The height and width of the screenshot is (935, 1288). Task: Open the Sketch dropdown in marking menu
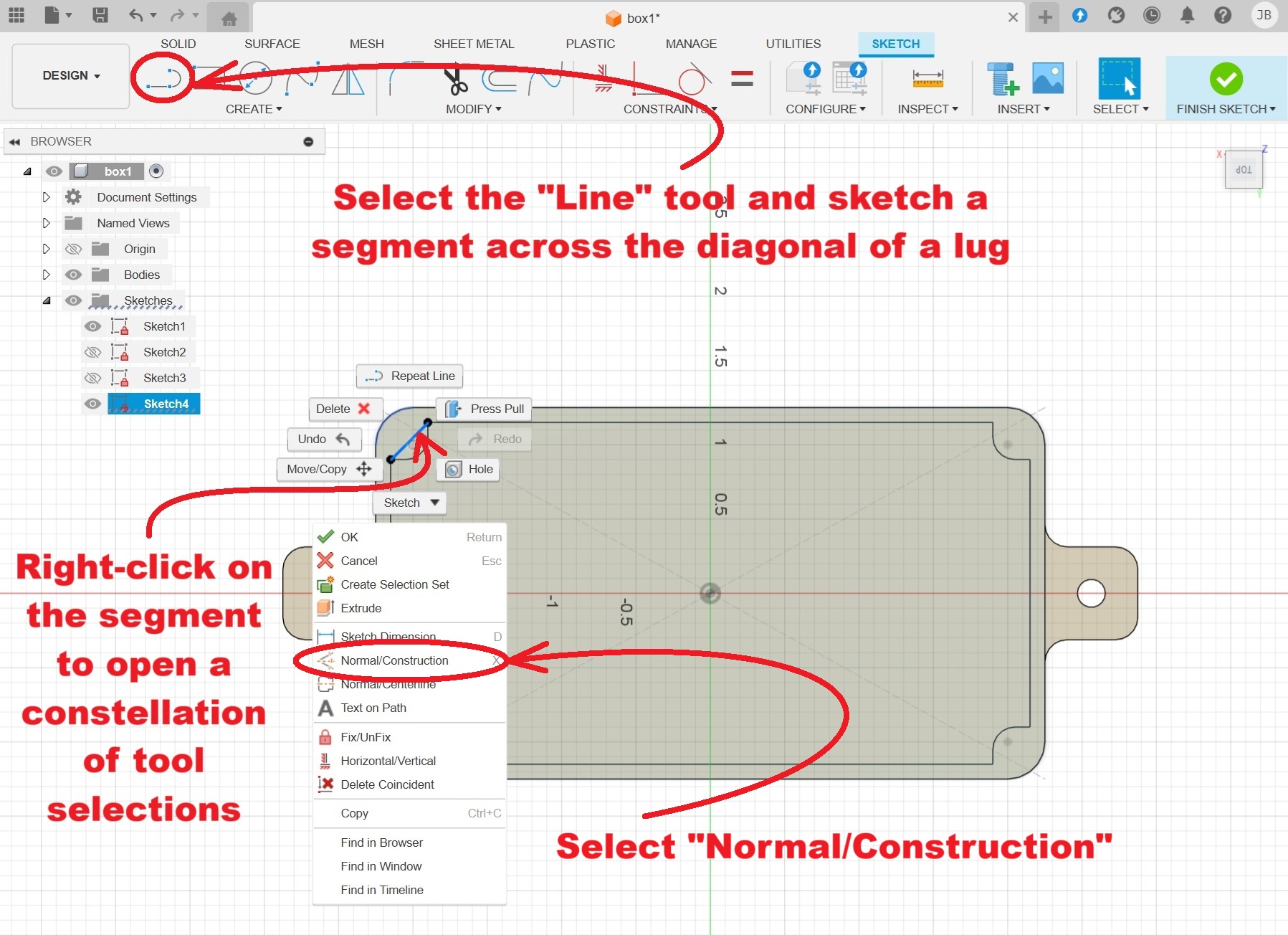click(x=410, y=503)
